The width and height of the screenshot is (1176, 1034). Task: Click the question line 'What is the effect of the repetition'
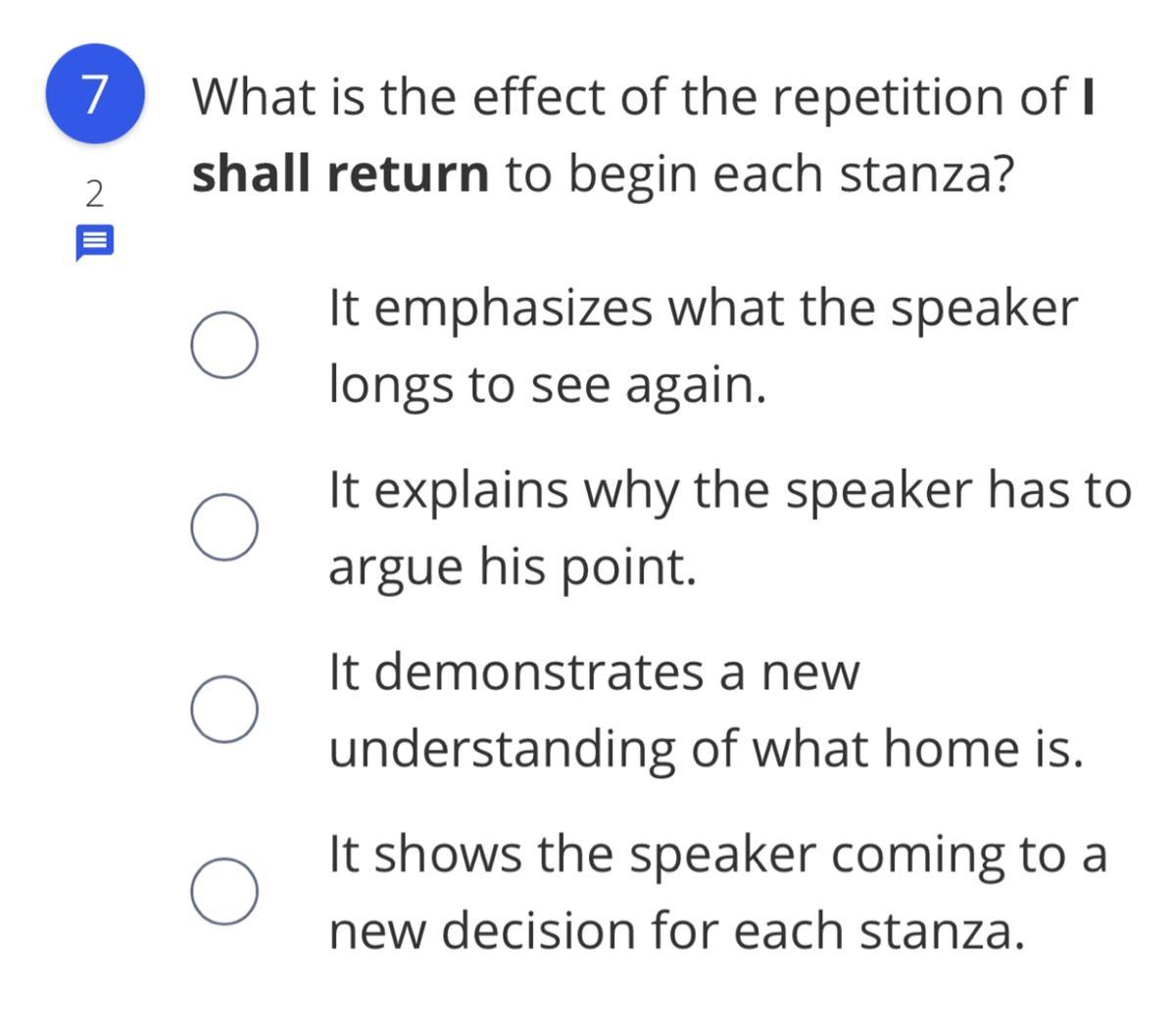pyautogui.click(x=627, y=96)
